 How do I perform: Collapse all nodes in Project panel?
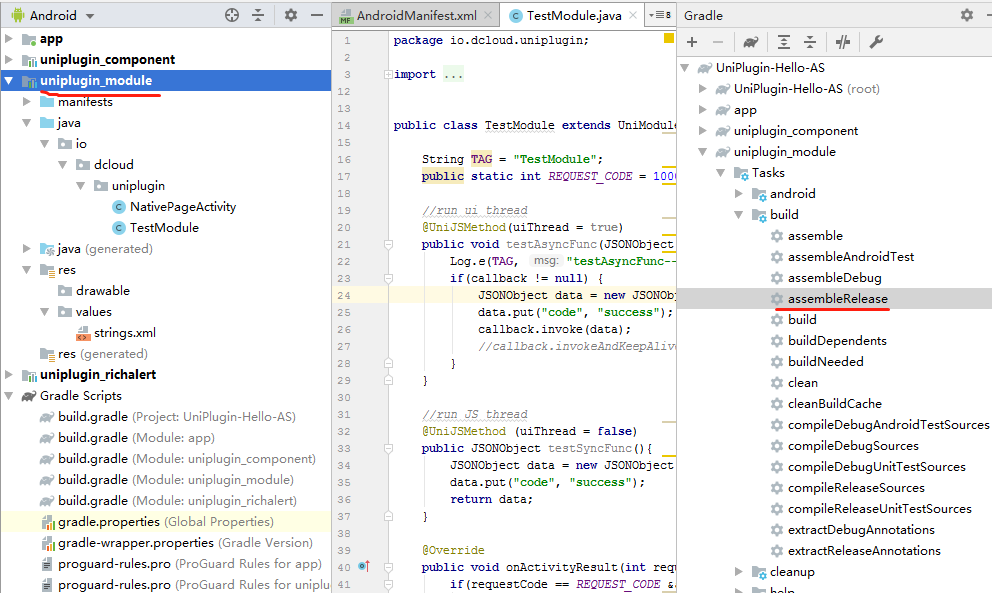point(258,15)
